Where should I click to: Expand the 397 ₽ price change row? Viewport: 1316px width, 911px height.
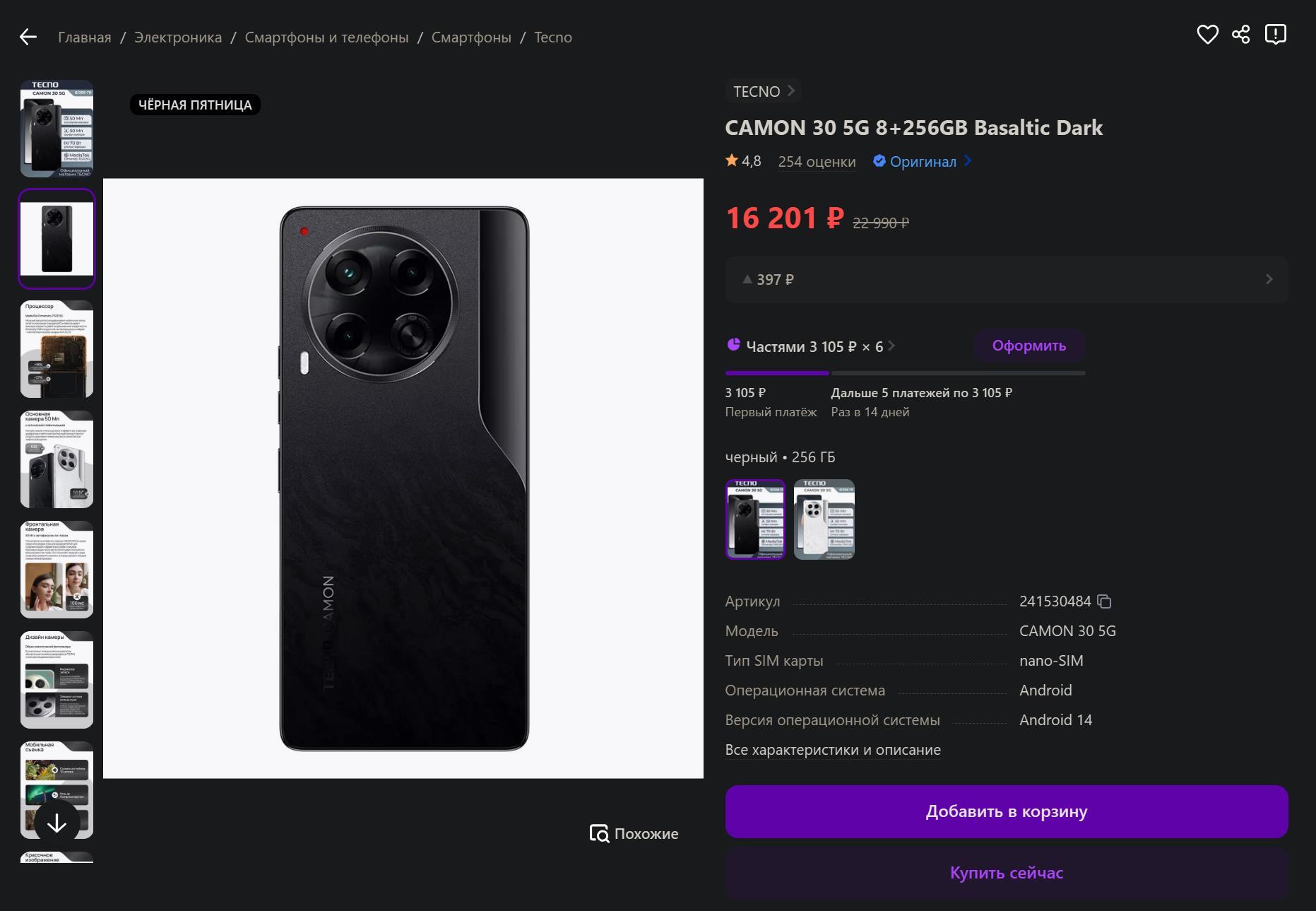point(1269,280)
